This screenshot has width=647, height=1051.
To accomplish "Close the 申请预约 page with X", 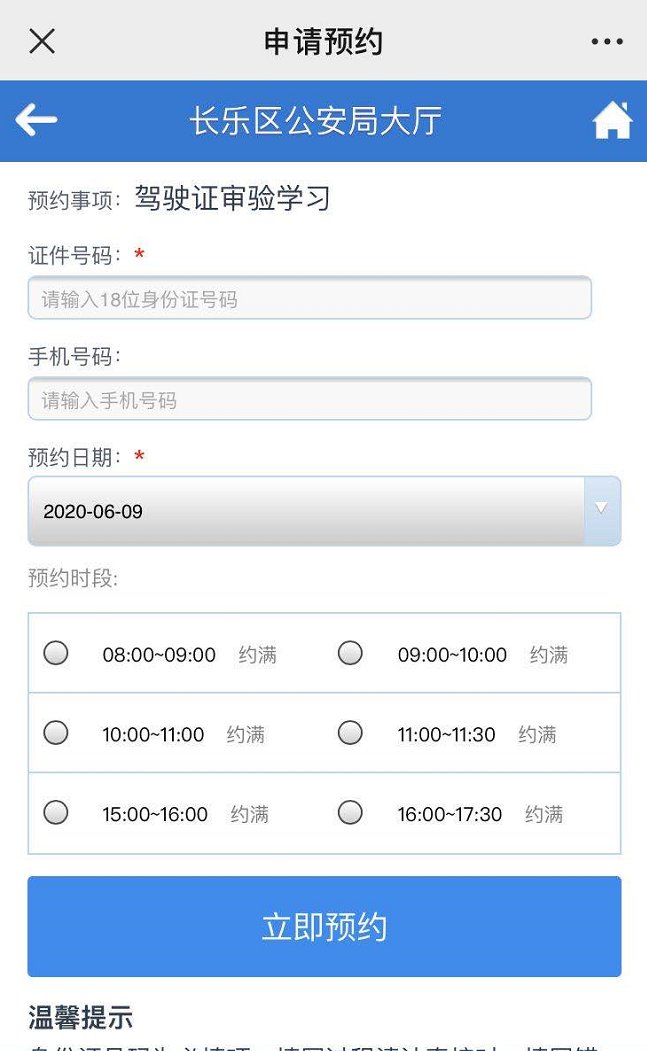I will coord(42,41).
